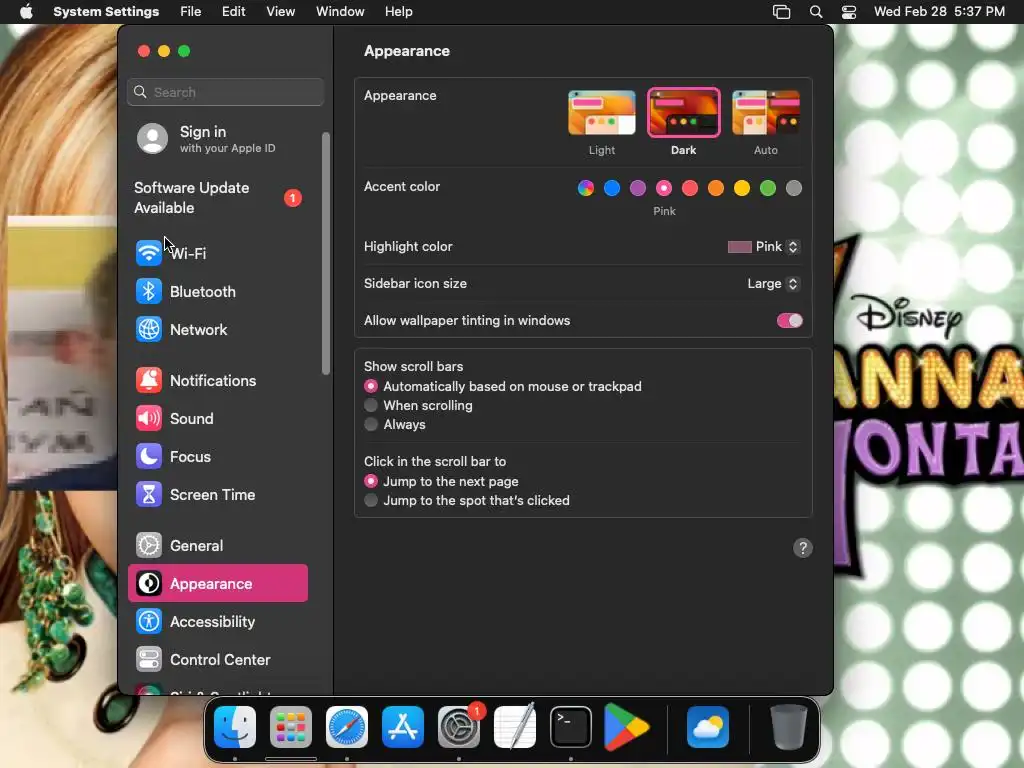Click the Apple ID avatar icon
This screenshot has width=1024, height=768.
tap(152, 138)
